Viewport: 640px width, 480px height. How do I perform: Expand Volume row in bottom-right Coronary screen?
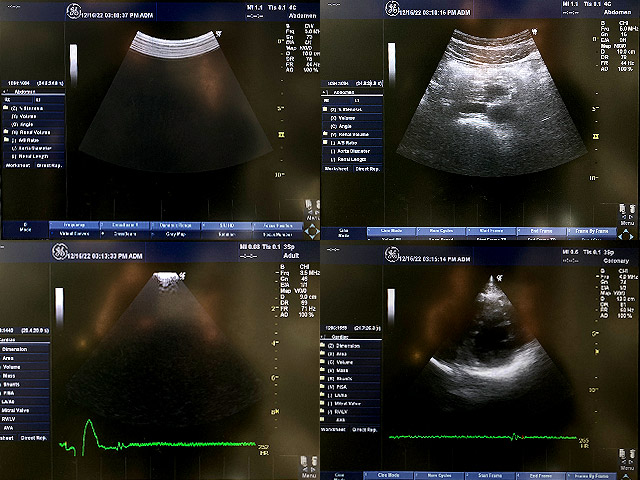coord(351,362)
